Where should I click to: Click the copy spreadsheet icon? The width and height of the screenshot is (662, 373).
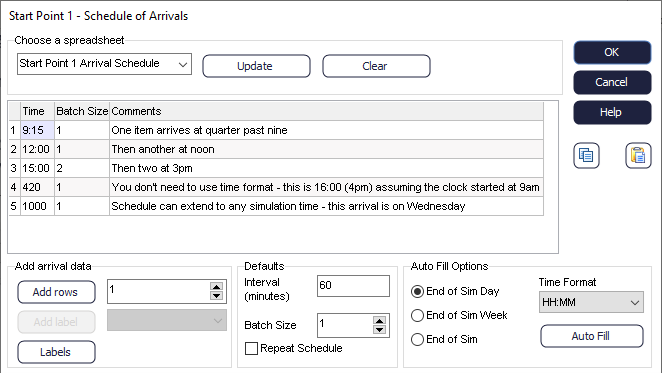point(586,155)
